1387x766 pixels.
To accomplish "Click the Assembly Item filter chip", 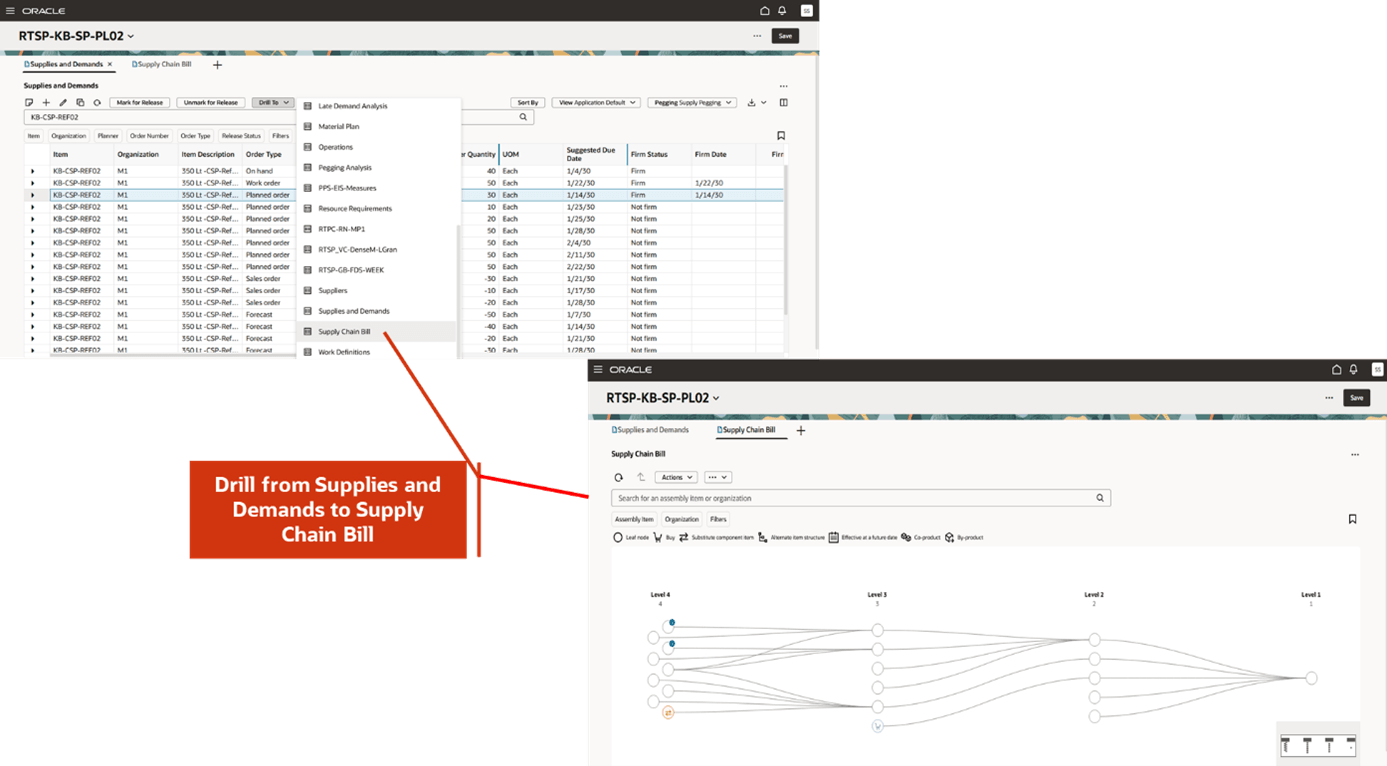I will pyautogui.click(x=634, y=519).
